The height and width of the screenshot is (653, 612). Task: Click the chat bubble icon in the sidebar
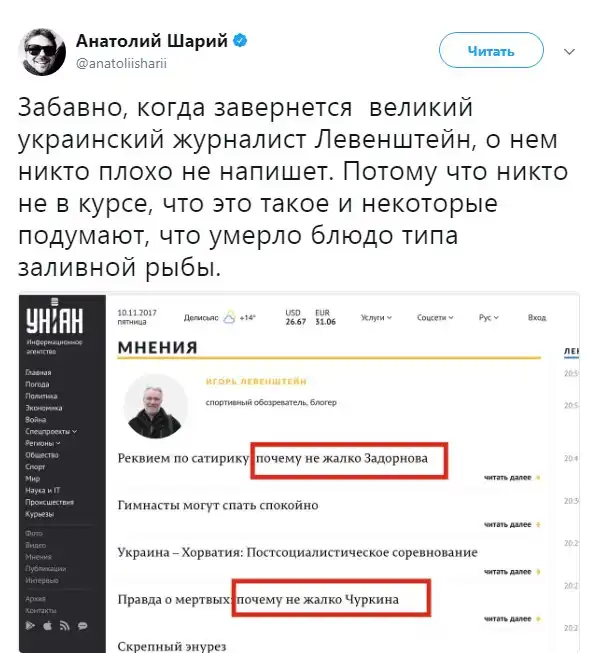[82, 626]
